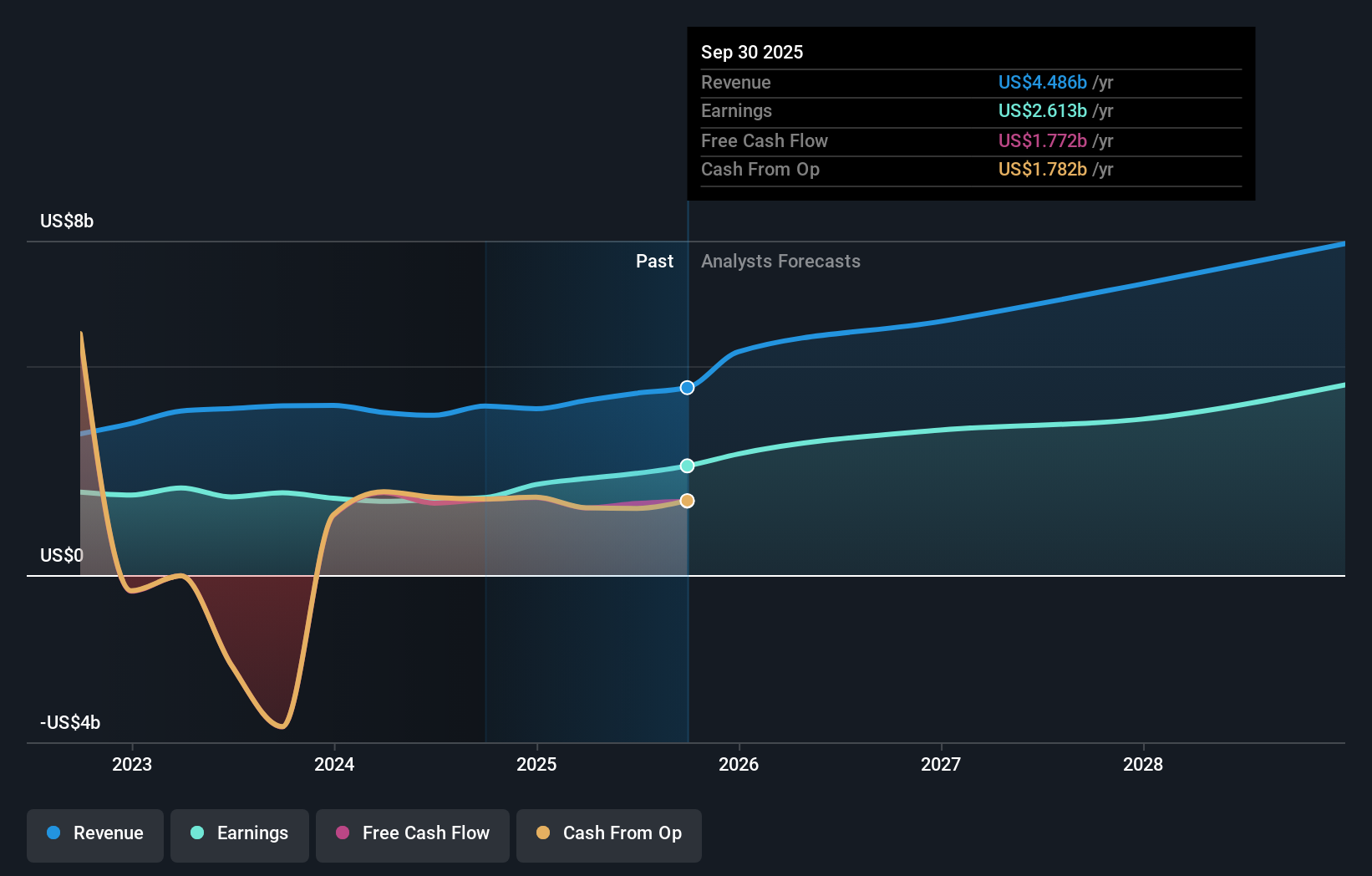Select the 2028 x-axis label
Viewport: 1372px width, 876px height.
[1143, 764]
